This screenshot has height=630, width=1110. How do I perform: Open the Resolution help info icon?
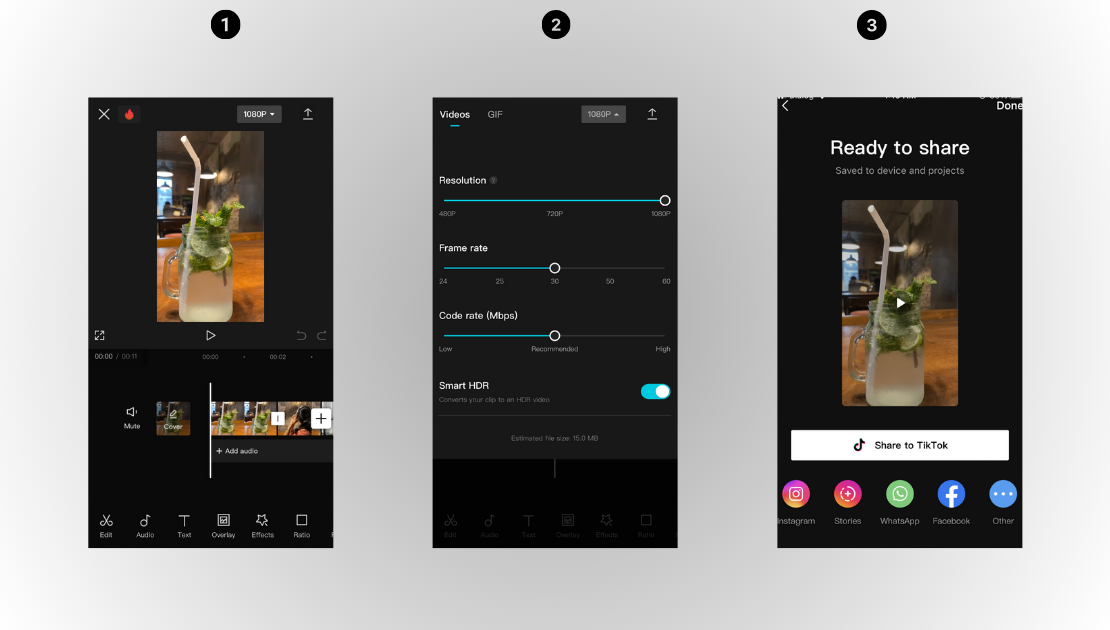tap(493, 181)
